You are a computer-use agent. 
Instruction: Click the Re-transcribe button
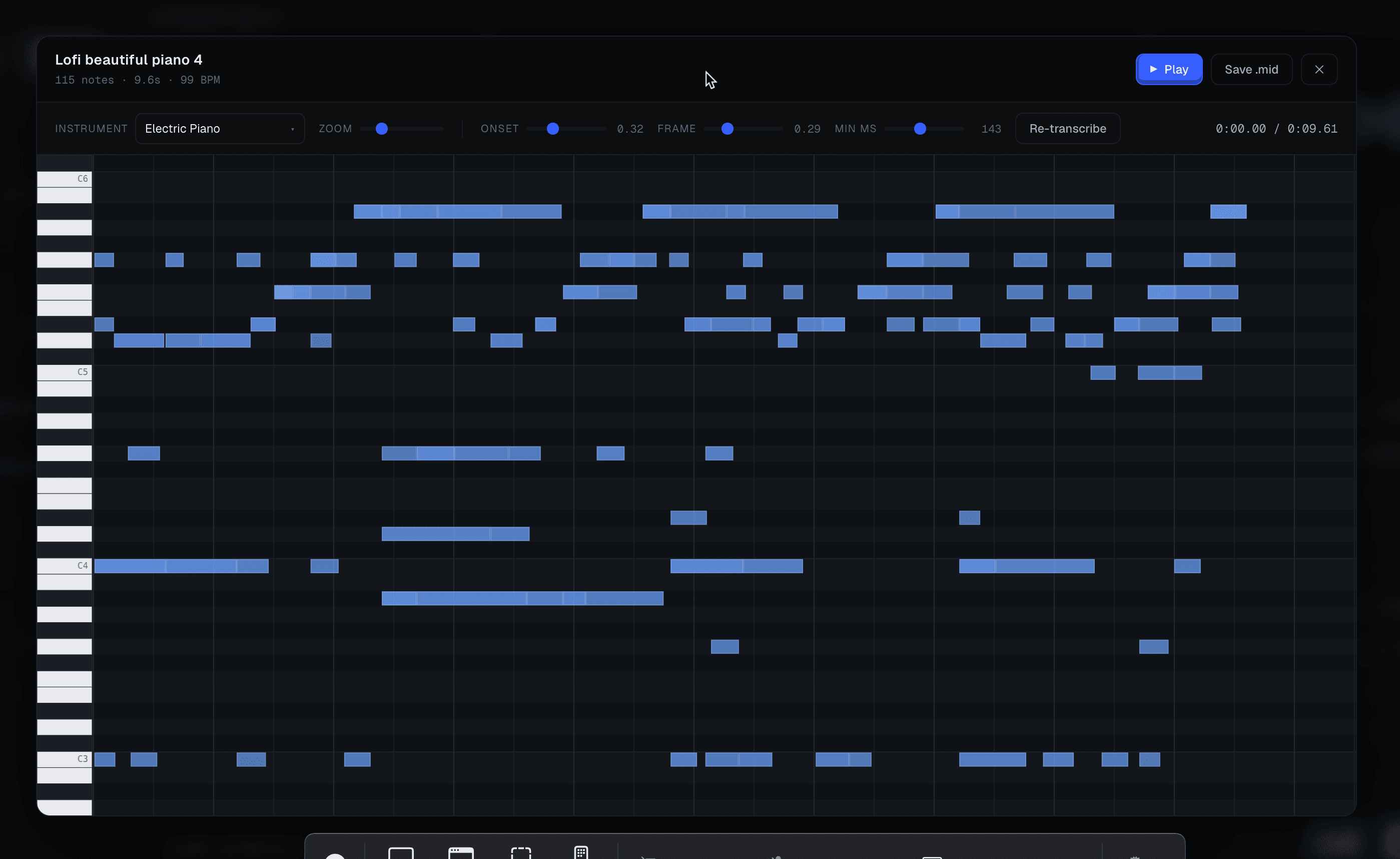(1067, 129)
